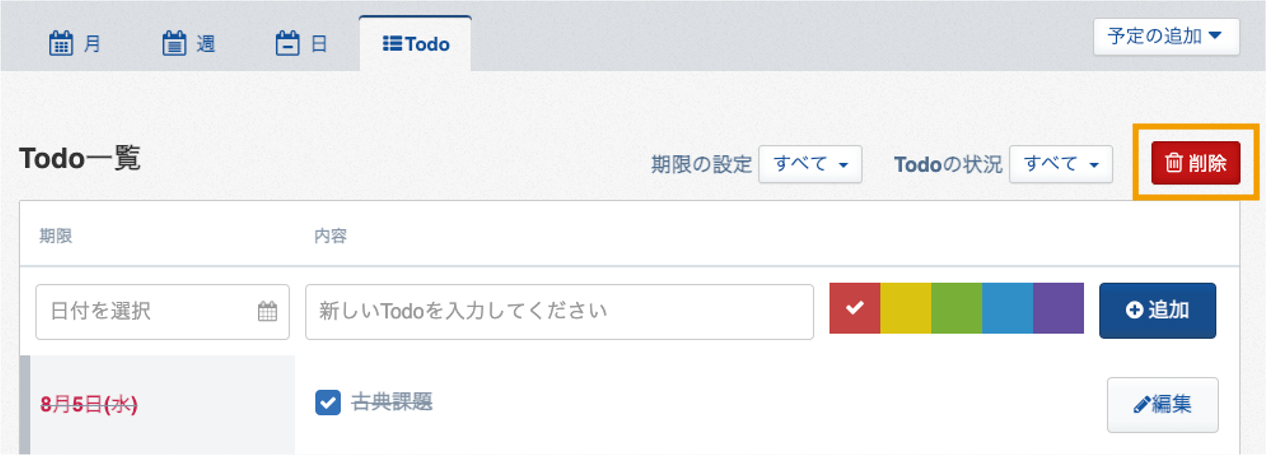Pick the purple color swatch
Image resolution: width=1266 pixels, height=456 pixels.
click(x=1059, y=308)
